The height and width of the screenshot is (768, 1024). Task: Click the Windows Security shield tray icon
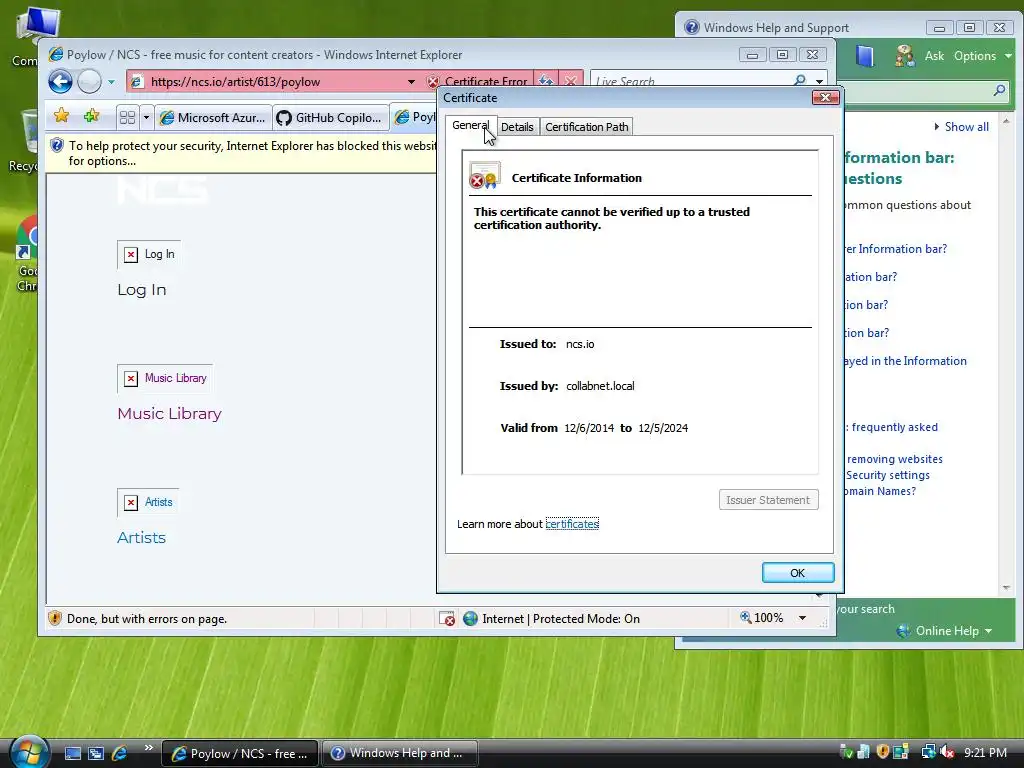point(883,752)
